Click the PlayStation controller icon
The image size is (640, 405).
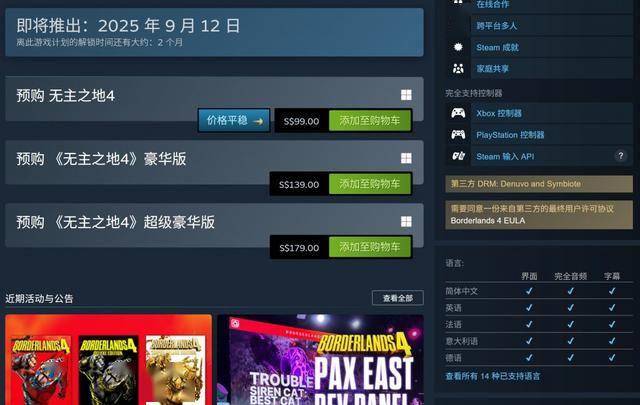click(458, 134)
